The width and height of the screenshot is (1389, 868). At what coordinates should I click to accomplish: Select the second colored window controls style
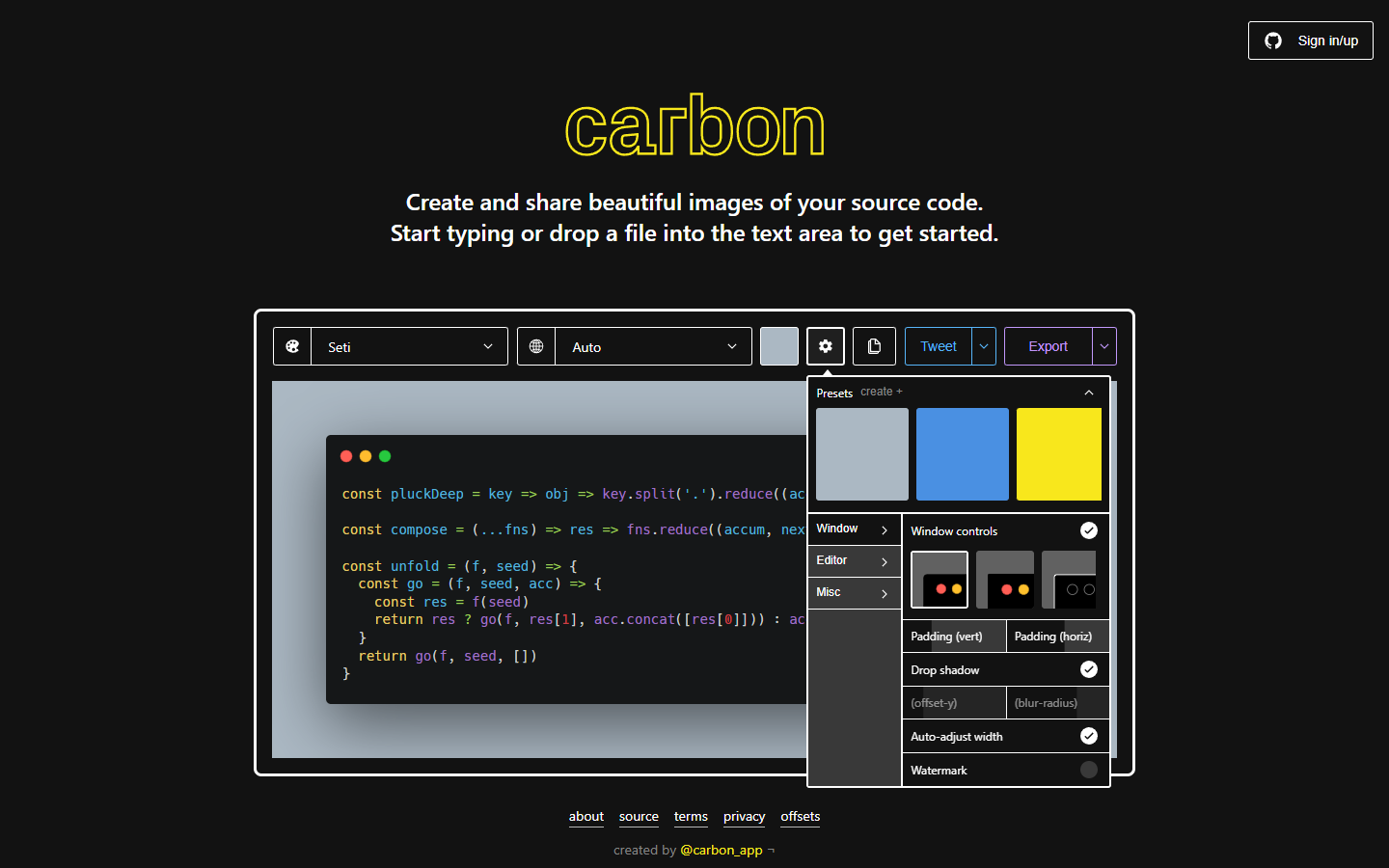pyautogui.click(x=1005, y=580)
